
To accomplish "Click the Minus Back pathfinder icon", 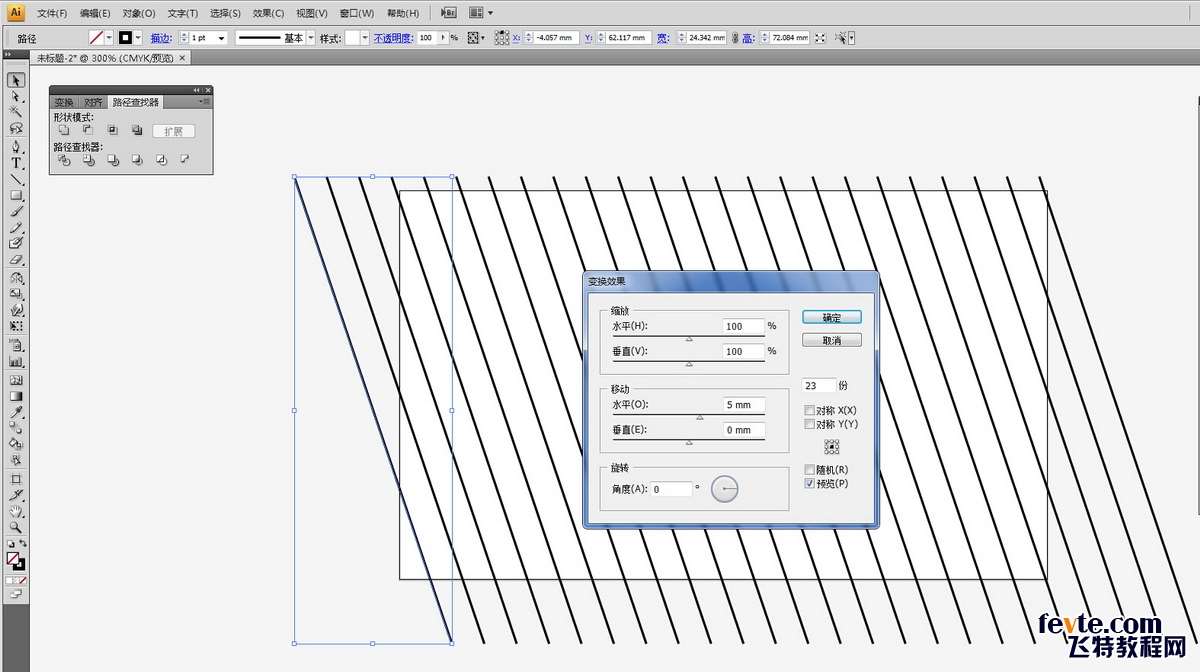I will click(x=185, y=160).
